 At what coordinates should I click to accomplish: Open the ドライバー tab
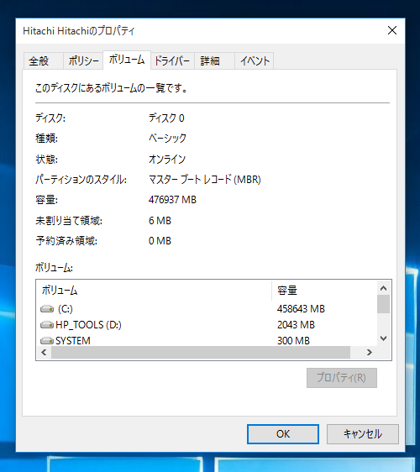(172, 61)
